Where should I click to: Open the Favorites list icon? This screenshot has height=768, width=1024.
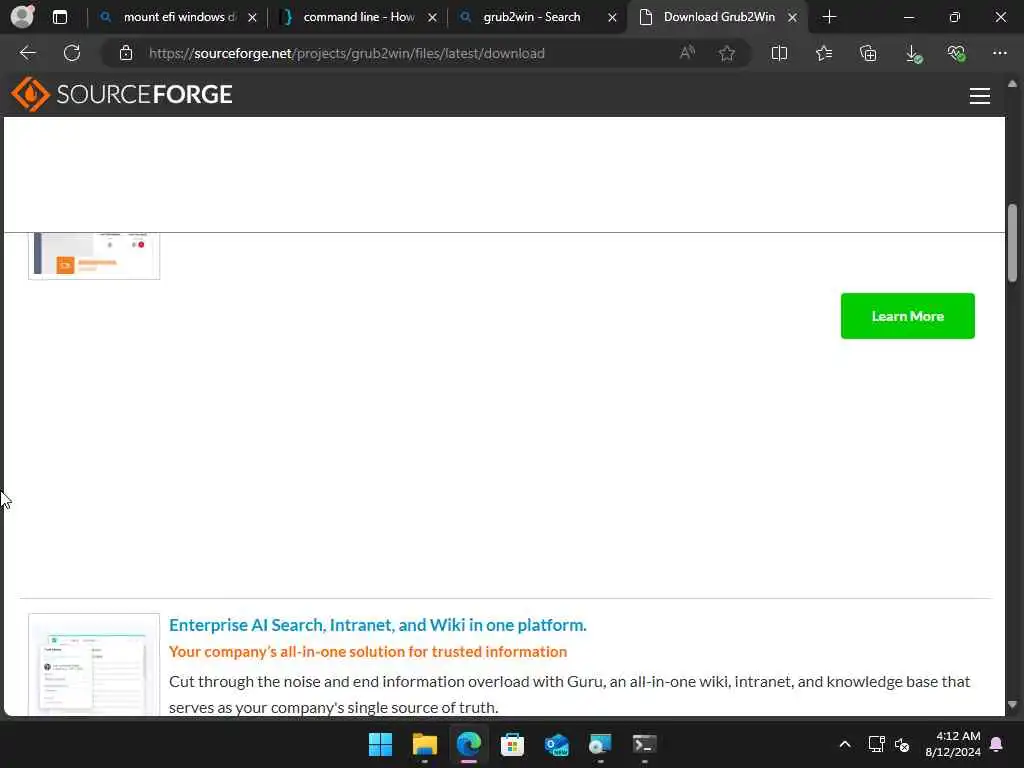(824, 53)
